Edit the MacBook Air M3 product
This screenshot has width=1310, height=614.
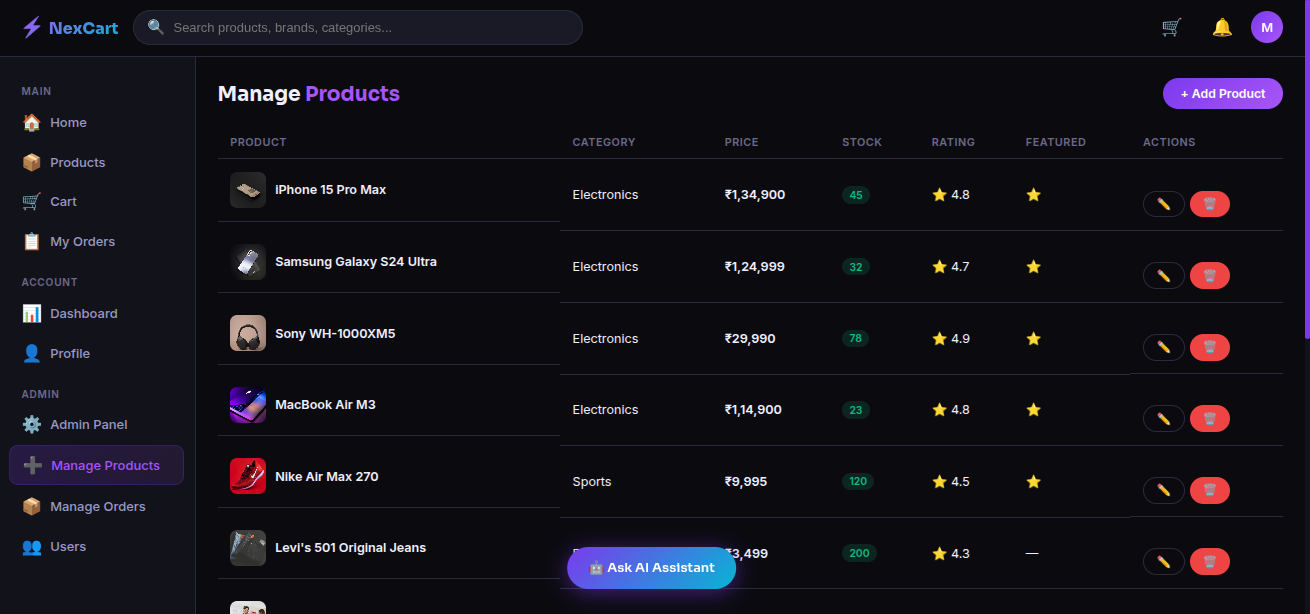coord(1164,418)
